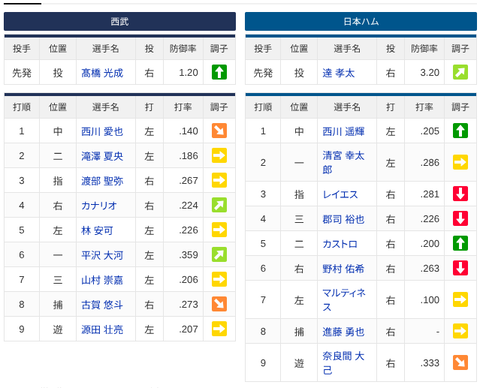Viewport: 480px width, 388px height.
Task: Open 西川 遥輝's player profile
Action: pyautogui.click(x=343, y=131)
